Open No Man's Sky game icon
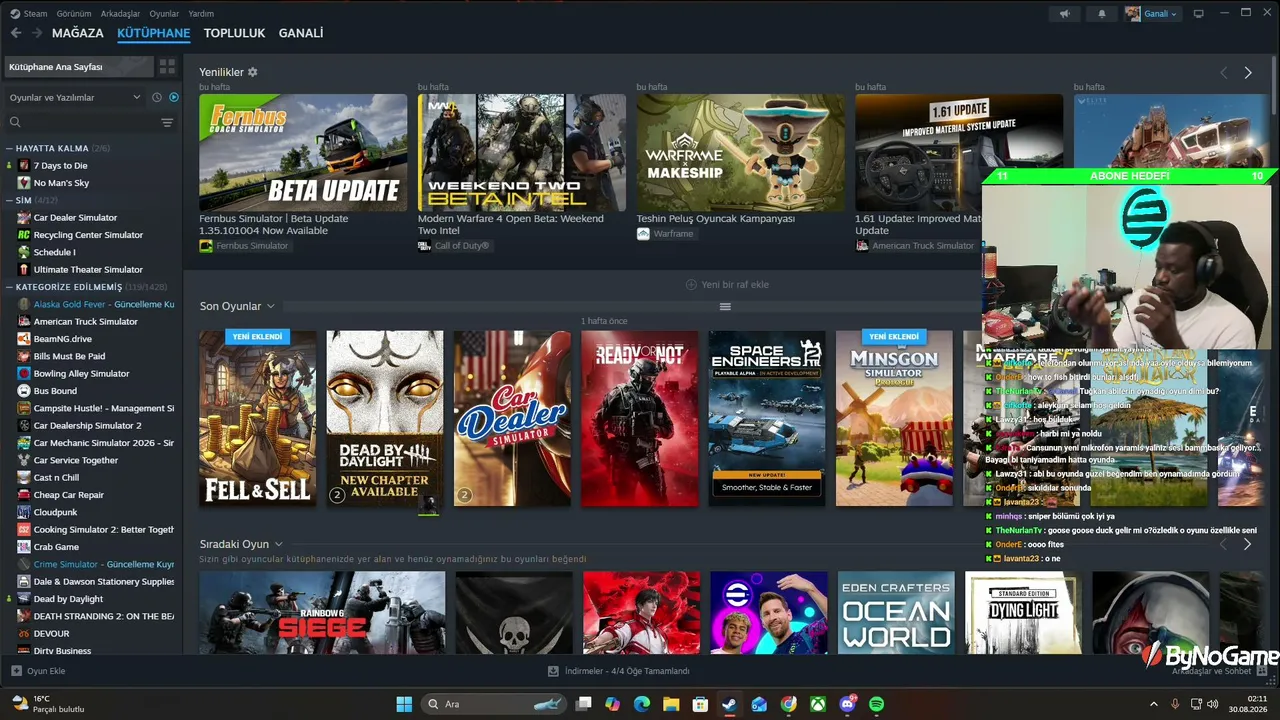The height and width of the screenshot is (720, 1280). tap(24, 183)
